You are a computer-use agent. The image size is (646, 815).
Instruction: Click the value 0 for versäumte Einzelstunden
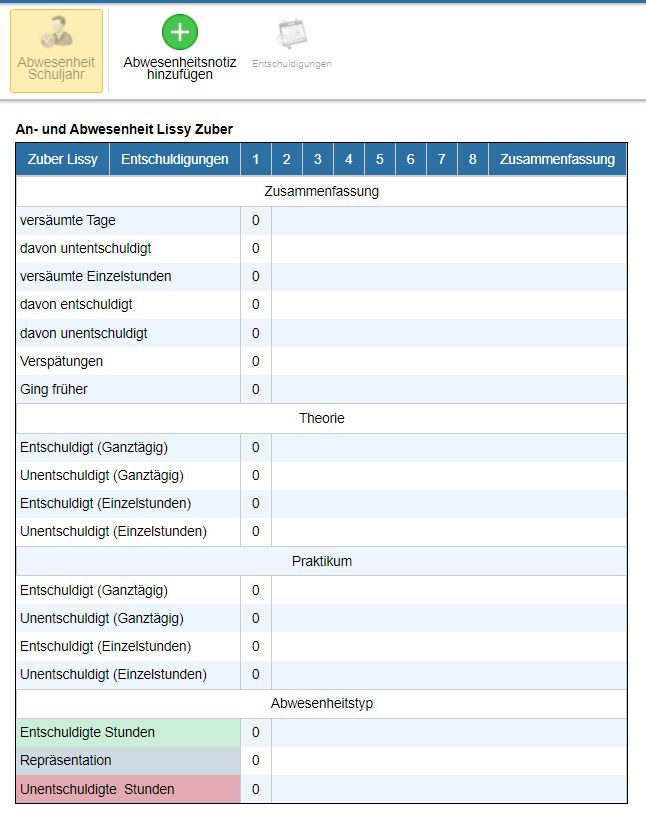[256, 277]
